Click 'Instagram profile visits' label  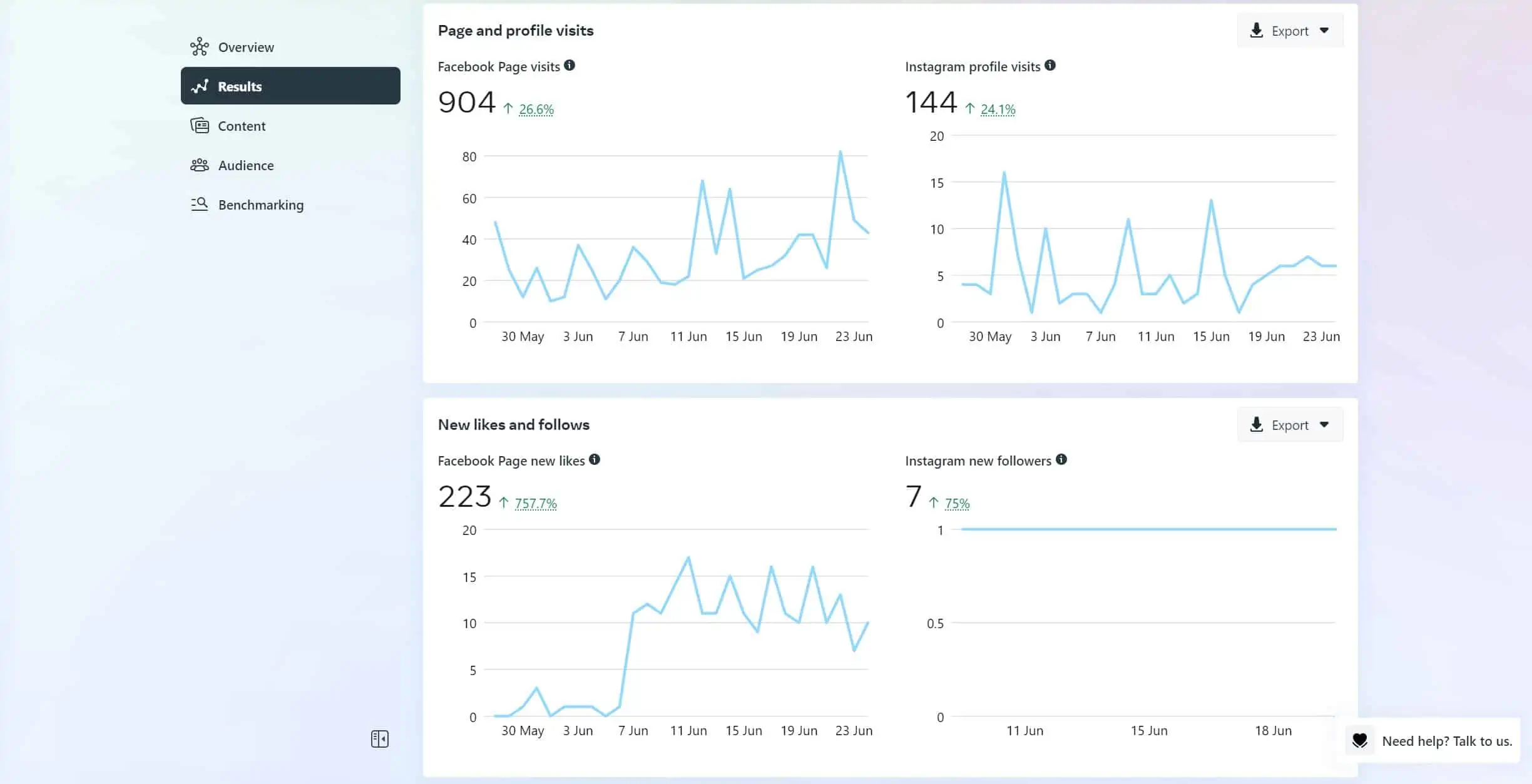pyautogui.click(x=973, y=66)
